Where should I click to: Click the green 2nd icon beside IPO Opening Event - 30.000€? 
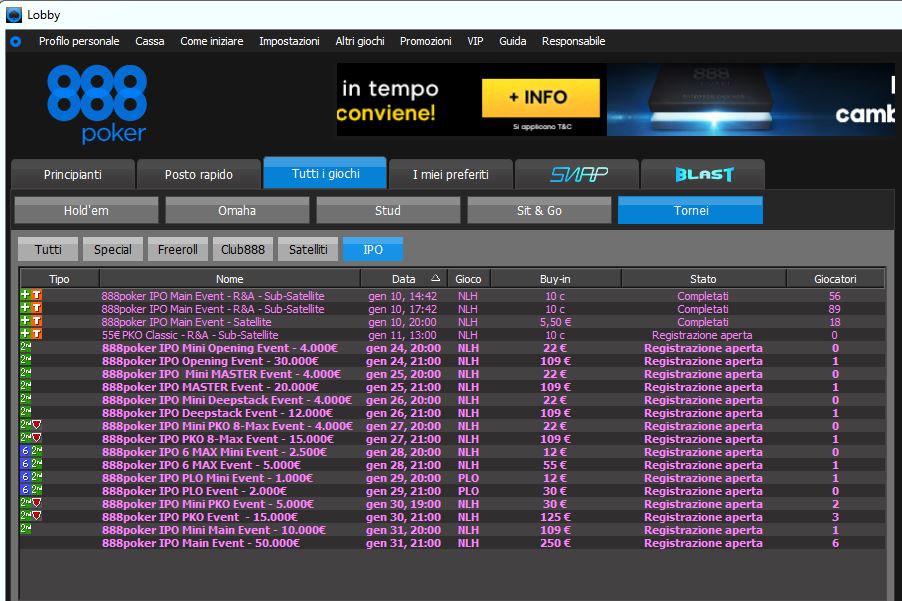[x=25, y=360]
